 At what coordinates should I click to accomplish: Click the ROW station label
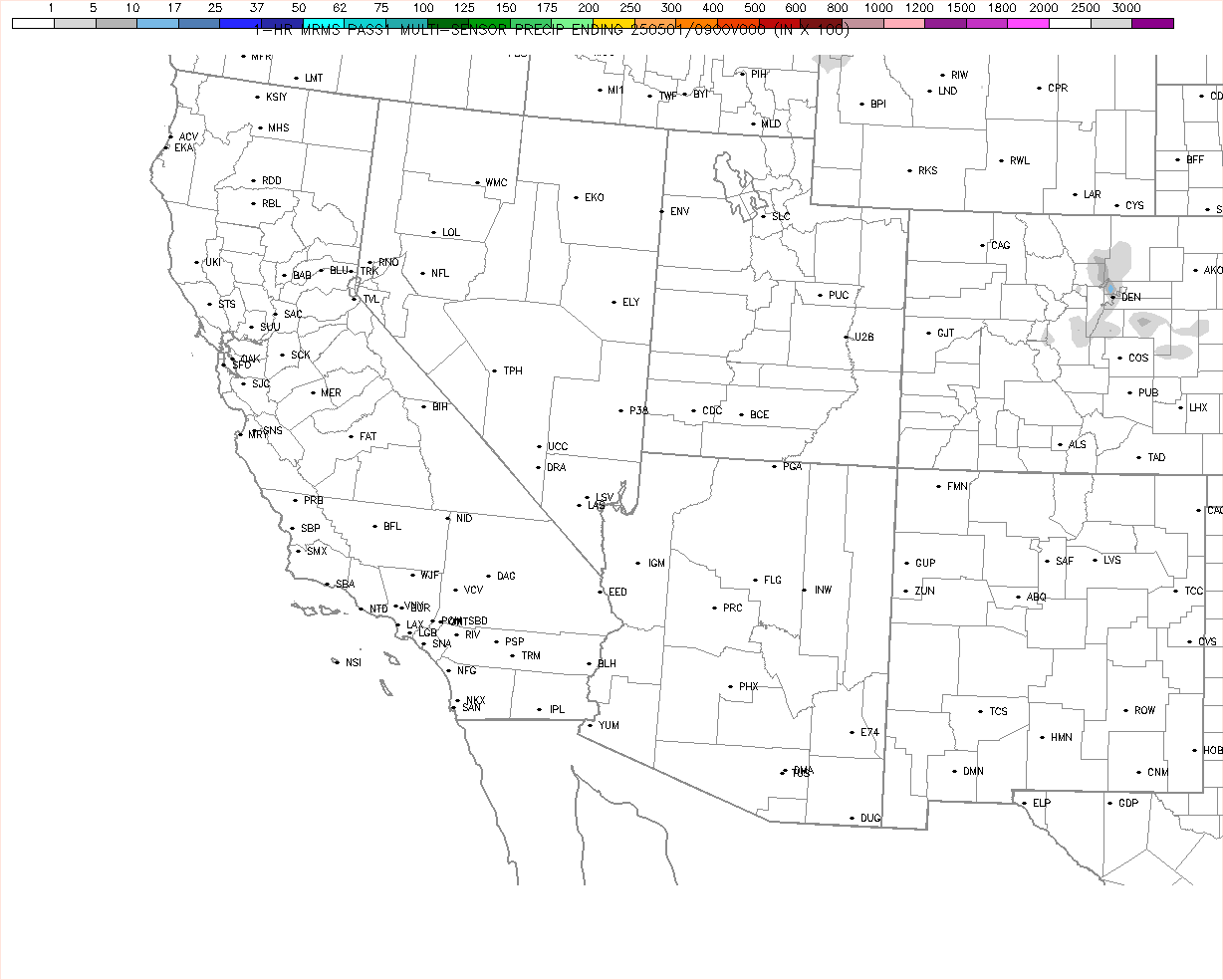pos(1145,711)
